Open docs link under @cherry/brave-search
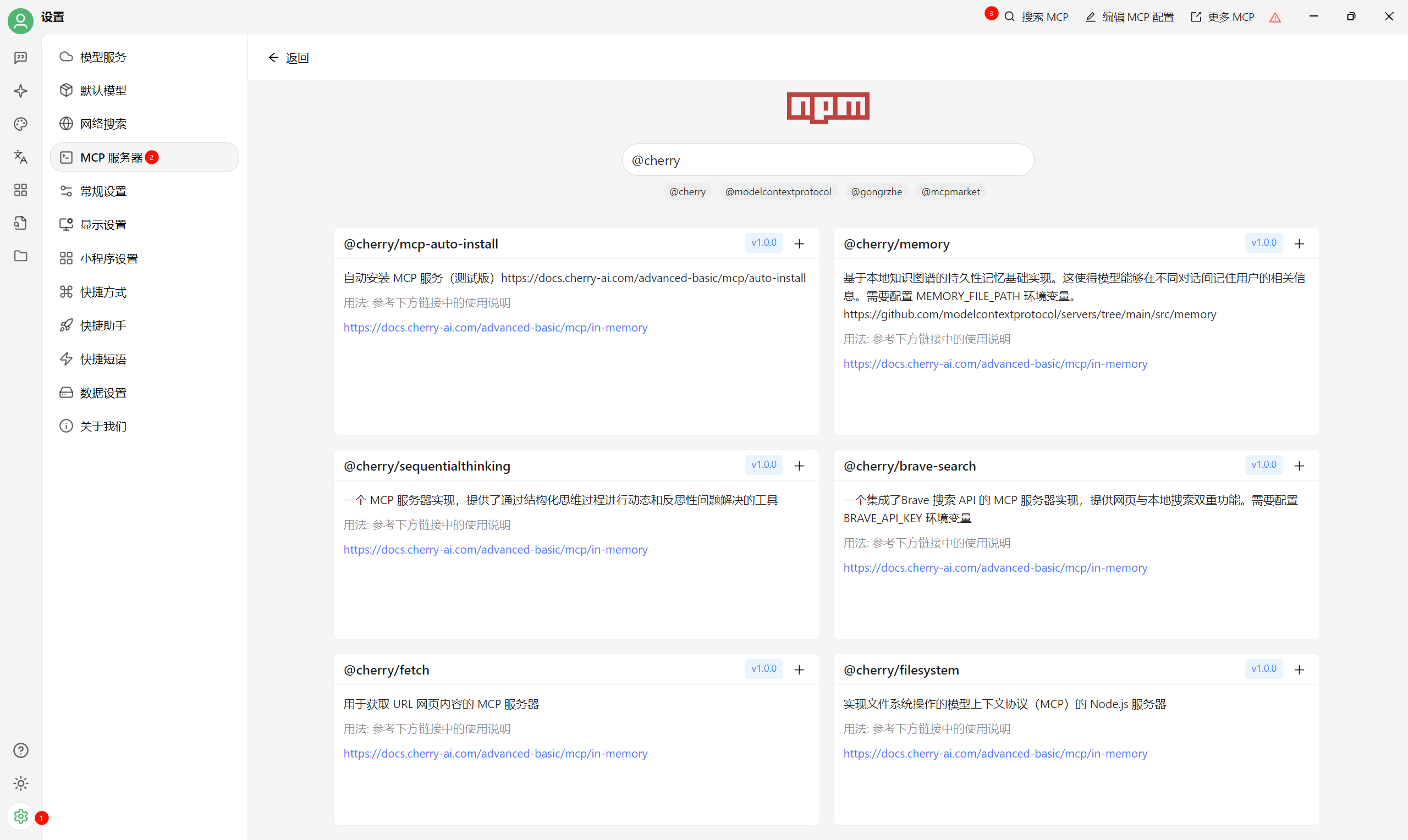The width and height of the screenshot is (1408, 840). pos(995,568)
